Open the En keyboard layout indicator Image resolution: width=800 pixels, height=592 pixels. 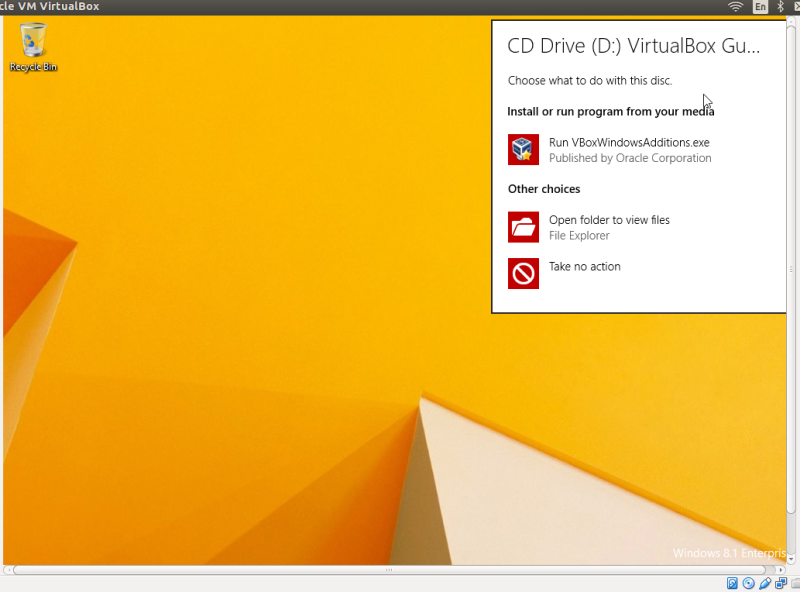click(x=760, y=7)
